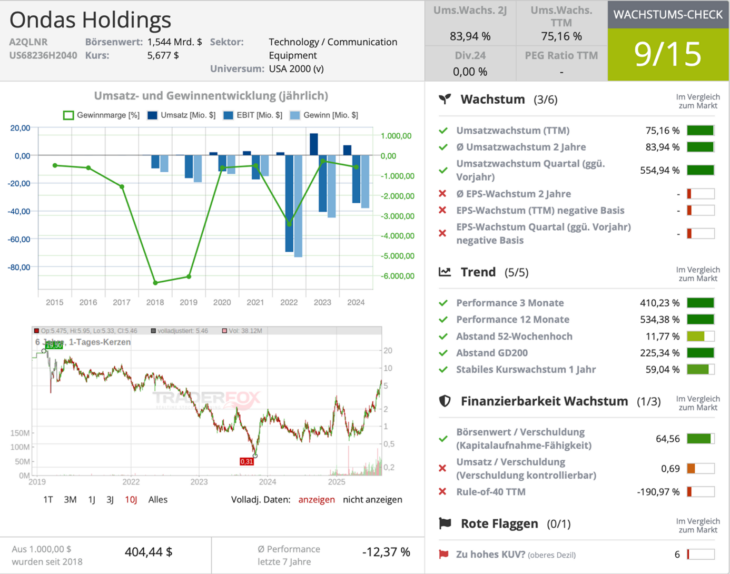
Task: Click the 2022 net loss bar in annual chart
Action: 298,206
